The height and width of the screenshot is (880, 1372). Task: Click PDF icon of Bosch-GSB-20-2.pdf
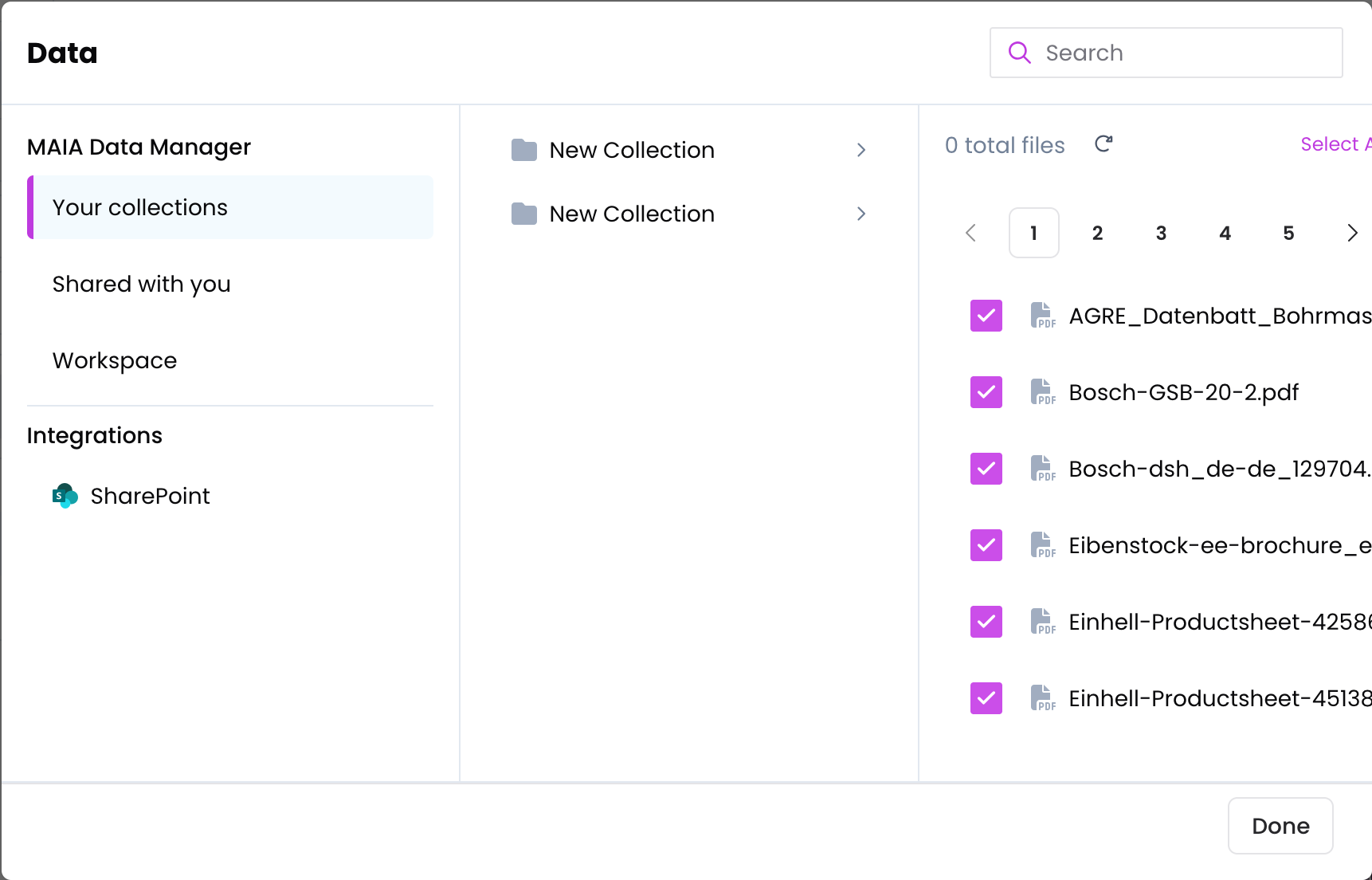point(1043,392)
